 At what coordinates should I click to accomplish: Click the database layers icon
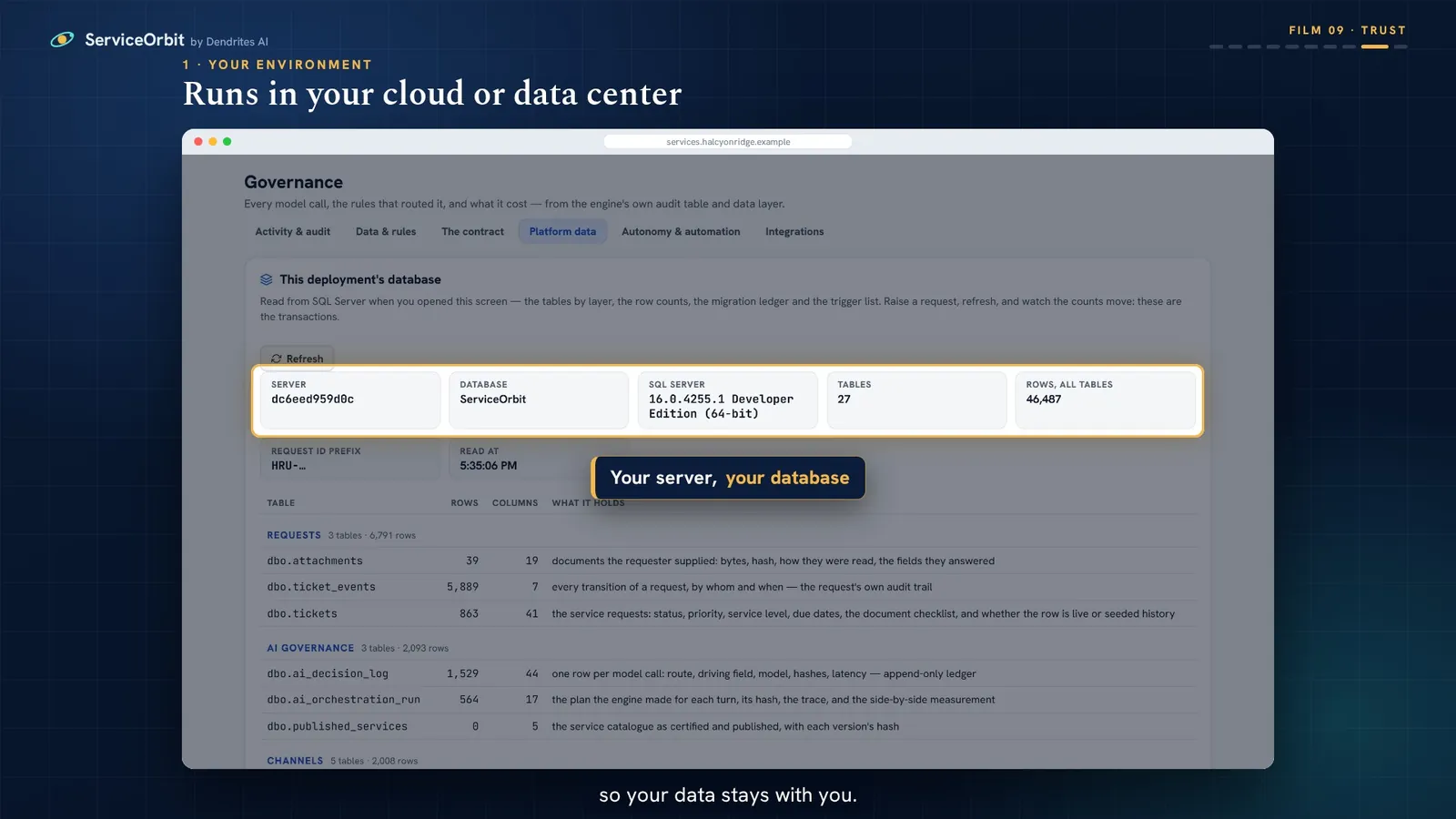click(267, 279)
